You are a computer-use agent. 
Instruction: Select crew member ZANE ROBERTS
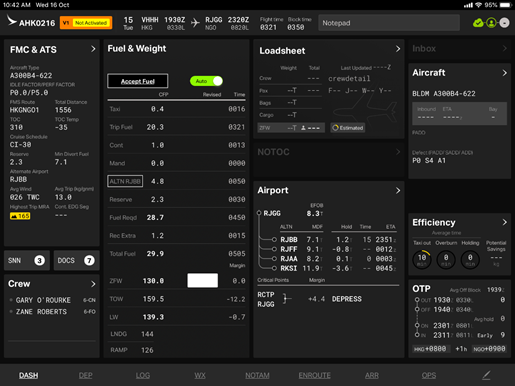(41, 312)
